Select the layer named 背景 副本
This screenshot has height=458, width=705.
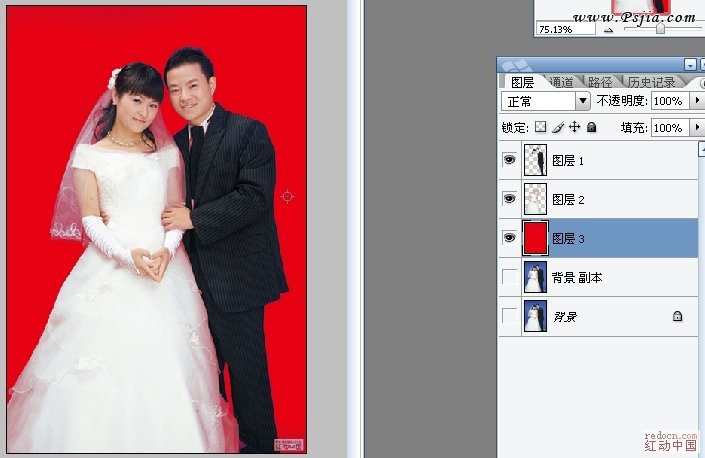point(577,277)
